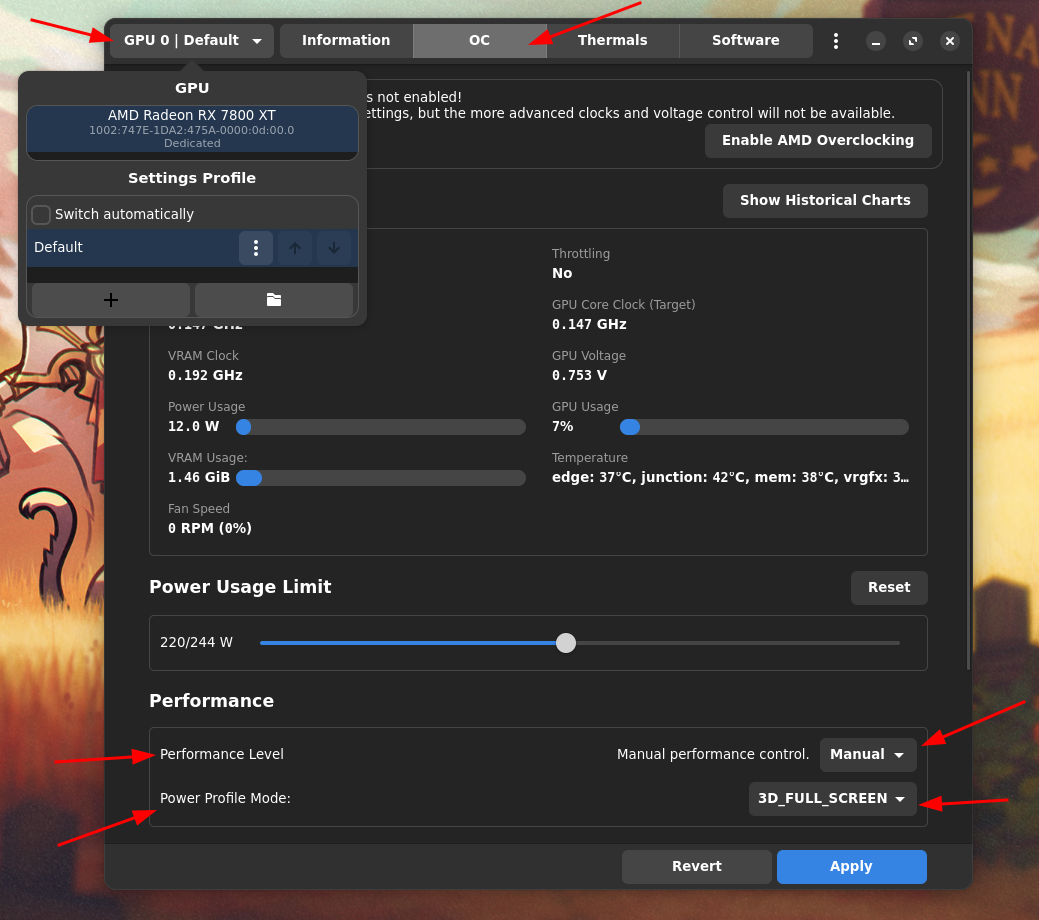Switch to the Thermals tab
This screenshot has width=1039, height=920.
click(x=612, y=41)
